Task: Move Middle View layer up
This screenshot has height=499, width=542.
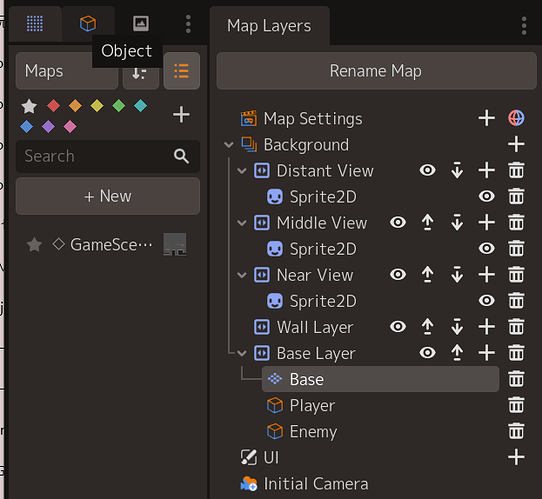Action: coord(428,222)
